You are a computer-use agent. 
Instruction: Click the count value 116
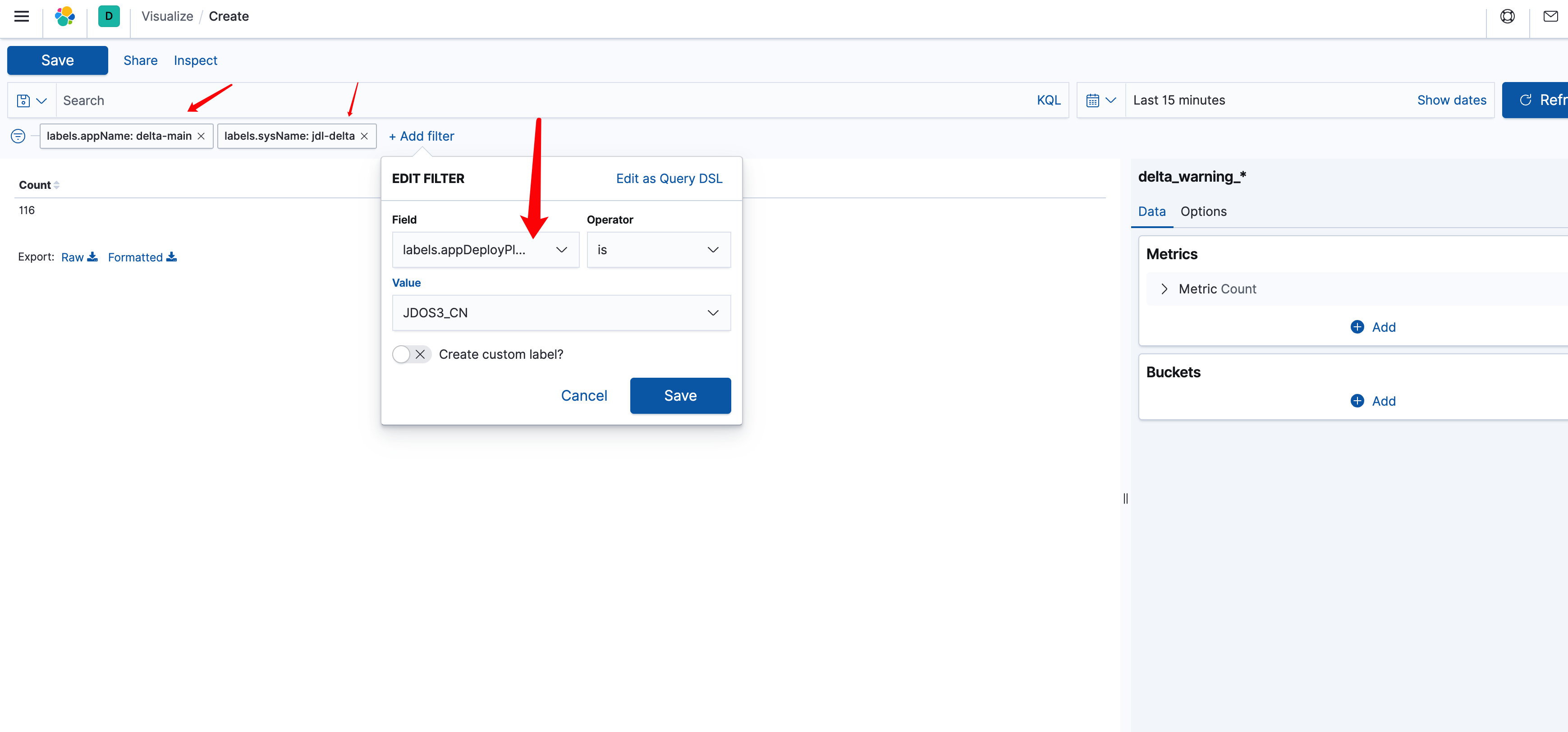[x=27, y=210]
